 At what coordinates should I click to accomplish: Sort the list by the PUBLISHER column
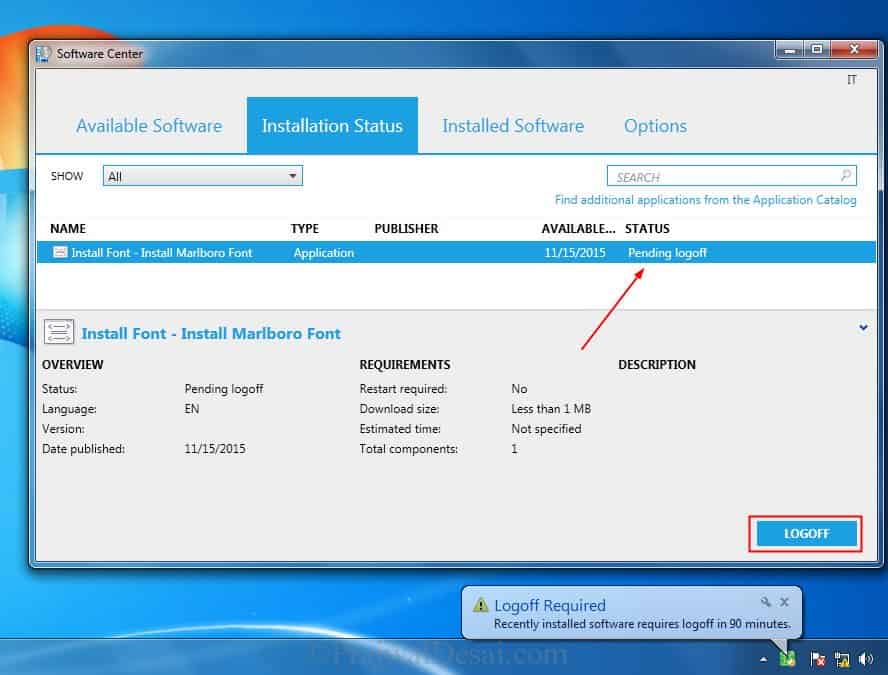coord(406,229)
